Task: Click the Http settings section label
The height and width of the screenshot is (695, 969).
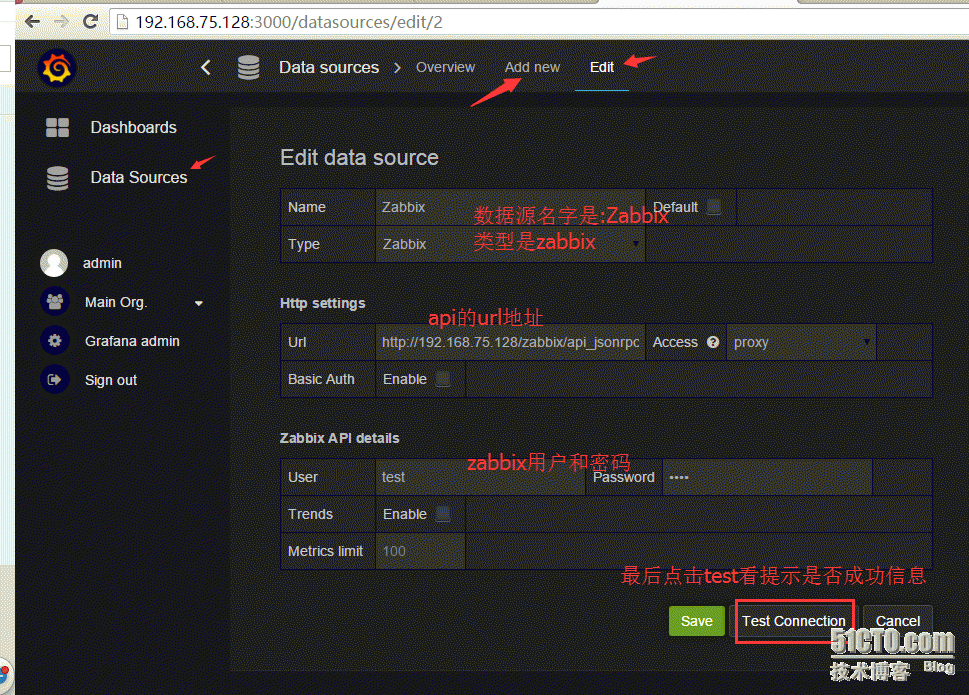Action: click(323, 303)
